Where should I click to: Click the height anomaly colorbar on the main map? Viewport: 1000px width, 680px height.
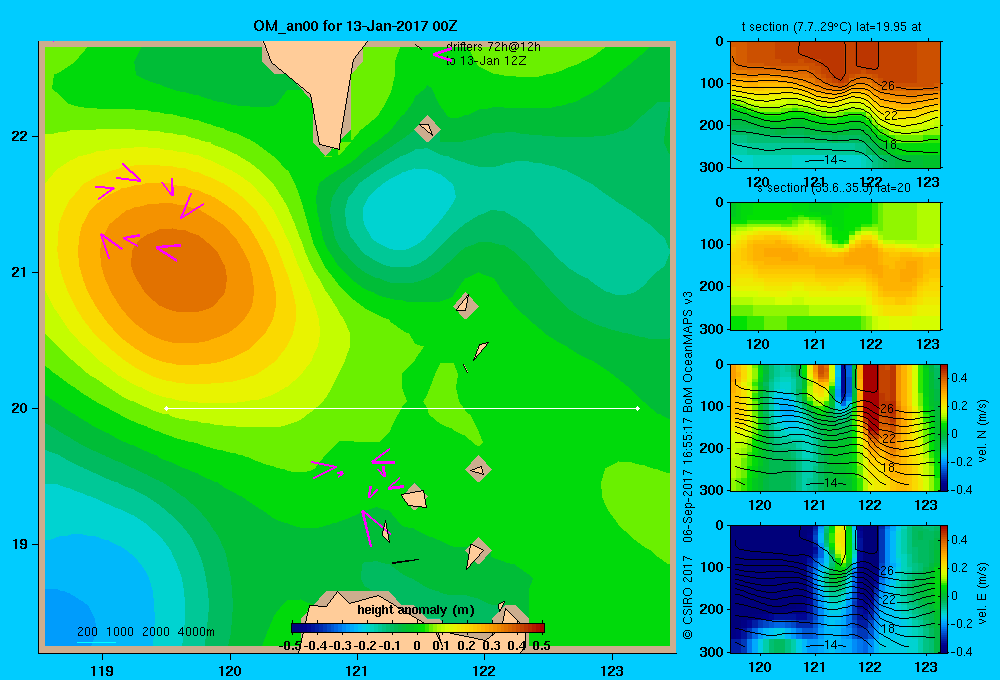(x=418, y=628)
